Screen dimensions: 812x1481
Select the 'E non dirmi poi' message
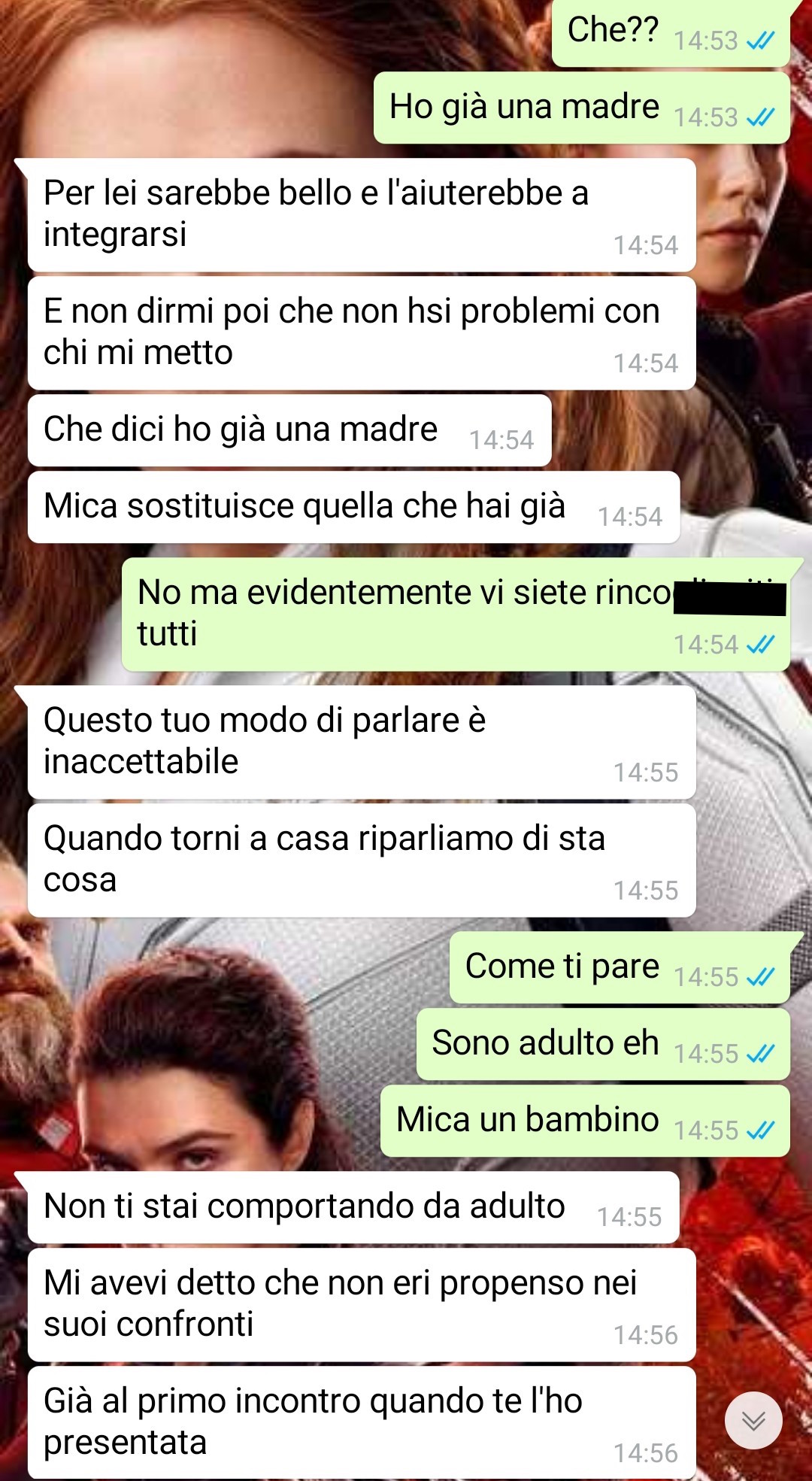click(362, 333)
